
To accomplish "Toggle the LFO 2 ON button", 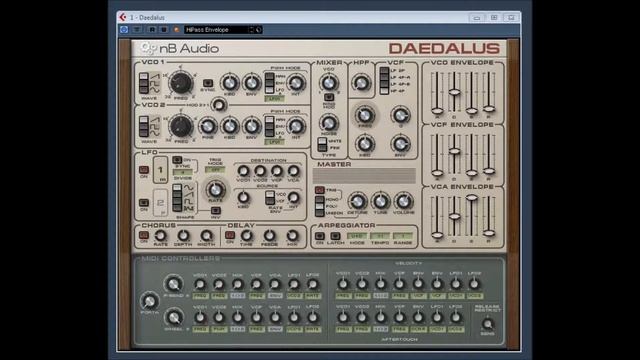I will click(x=144, y=202).
